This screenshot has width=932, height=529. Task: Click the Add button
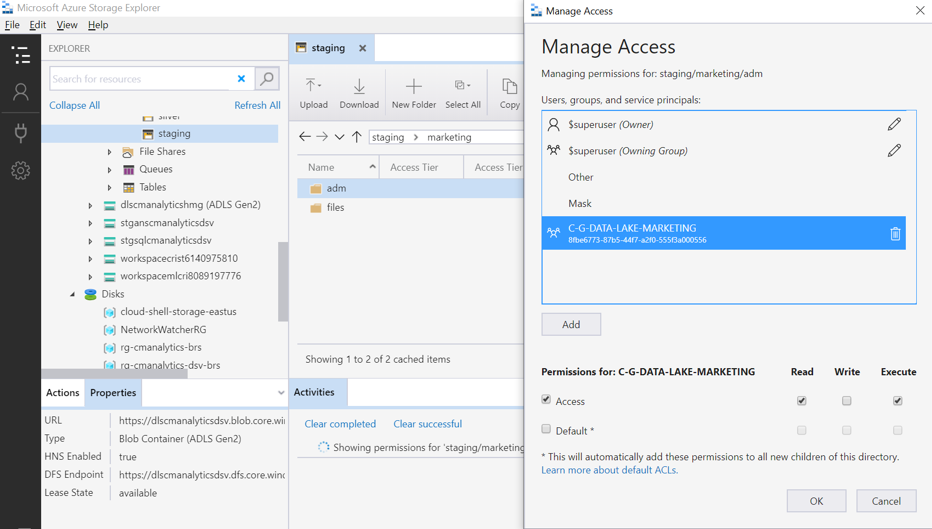pos(571,325)
